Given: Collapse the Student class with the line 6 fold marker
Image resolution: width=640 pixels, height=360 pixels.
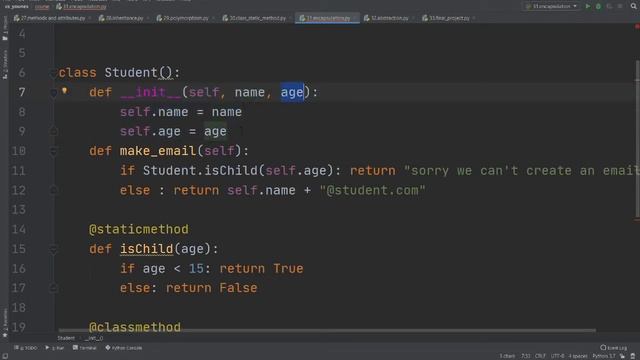Looking at the screenshot, I should [x=53, y=73].
